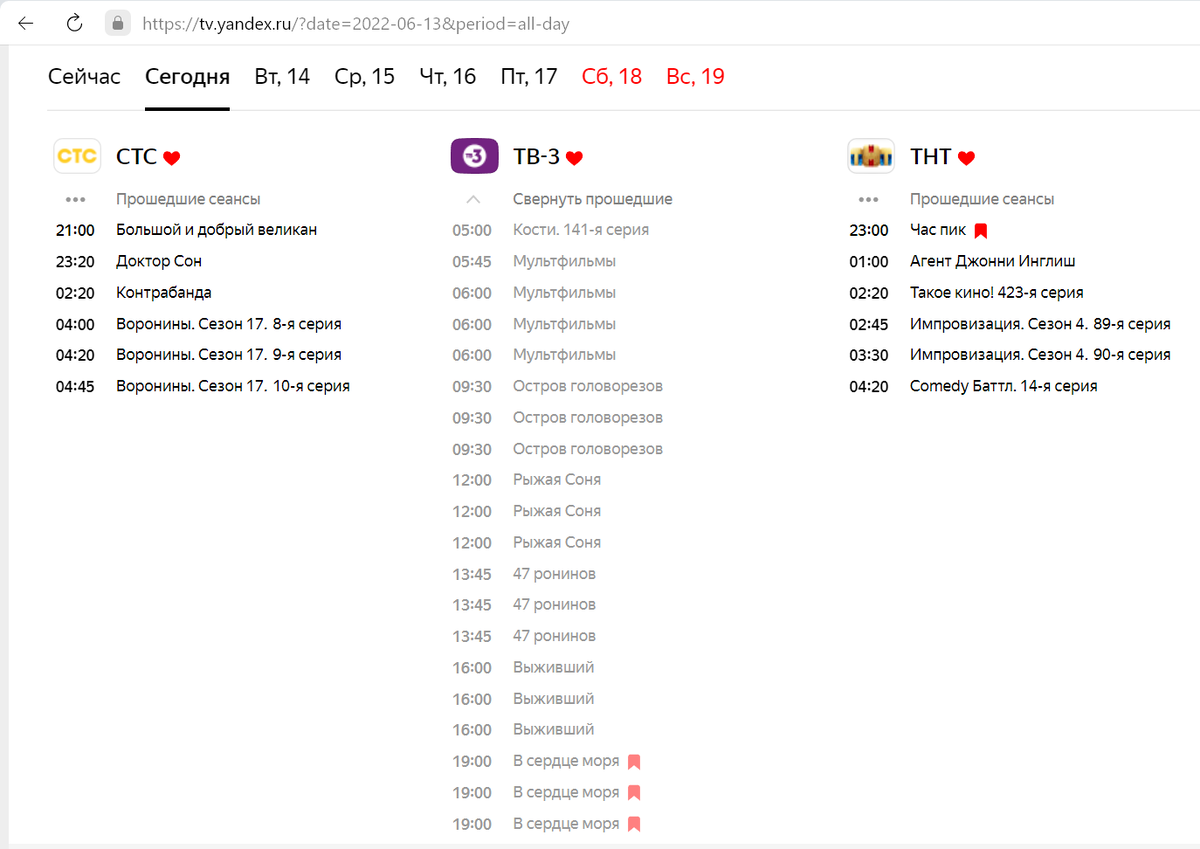Open Контрабанда listing
Screen dimensions: 1200x849
[164, 293]
